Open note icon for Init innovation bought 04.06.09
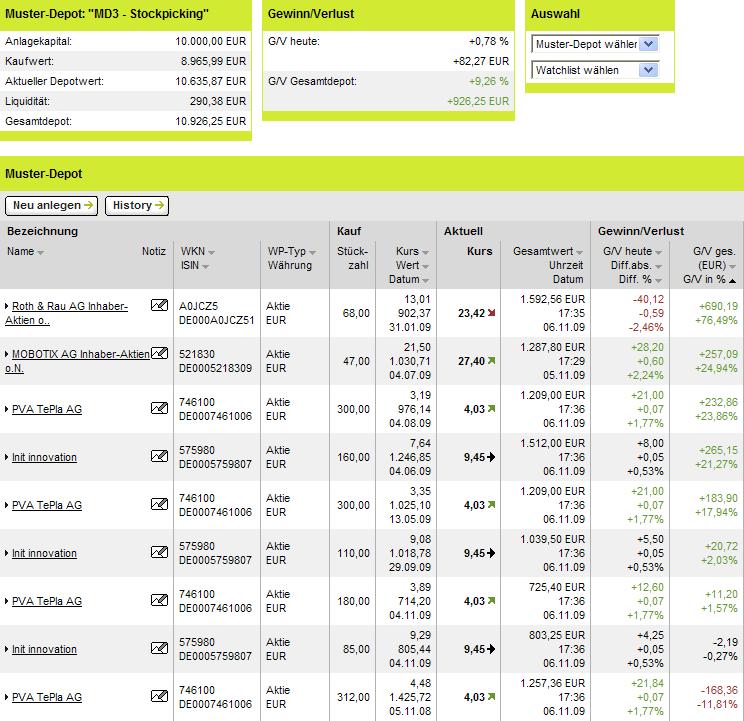The width and height of the screenshot is (744, 721). (159, 456)
